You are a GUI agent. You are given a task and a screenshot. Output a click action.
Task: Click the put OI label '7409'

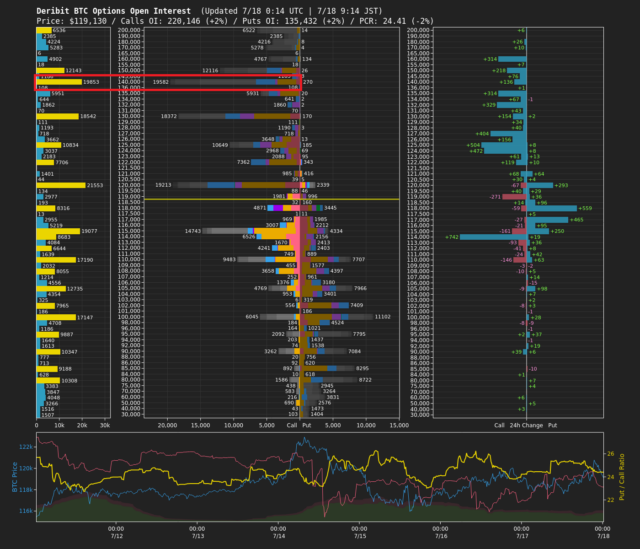[357, 305]
